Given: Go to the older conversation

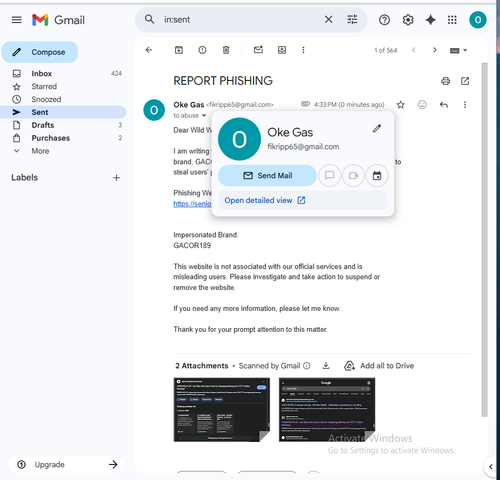Looking at the screenshot, I should coord(434,50).
